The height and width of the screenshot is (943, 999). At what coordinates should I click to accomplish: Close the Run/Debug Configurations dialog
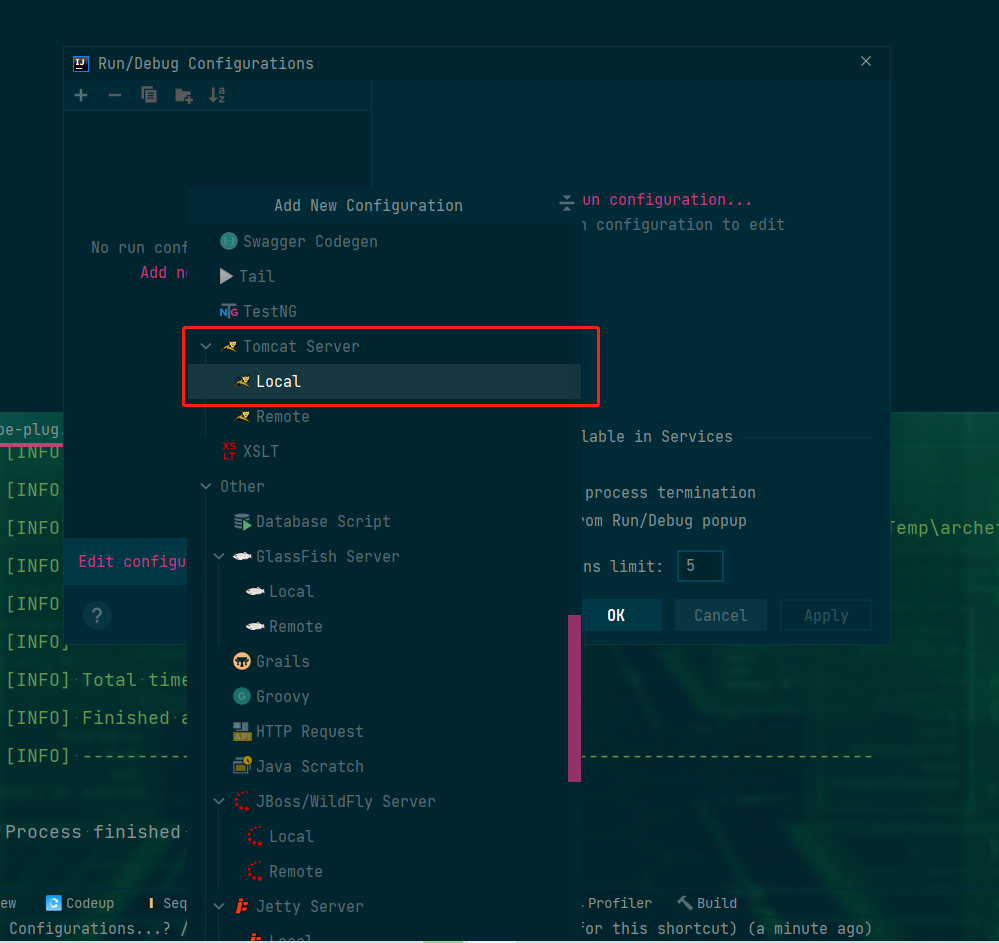[x=866, y=61]
